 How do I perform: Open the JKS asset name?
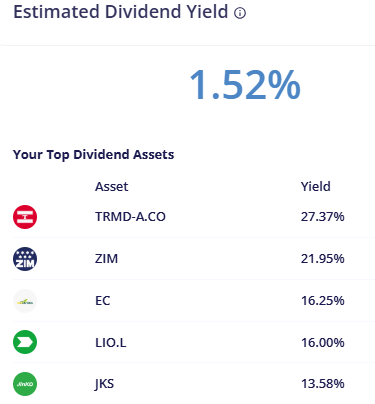tap(104, 384)
